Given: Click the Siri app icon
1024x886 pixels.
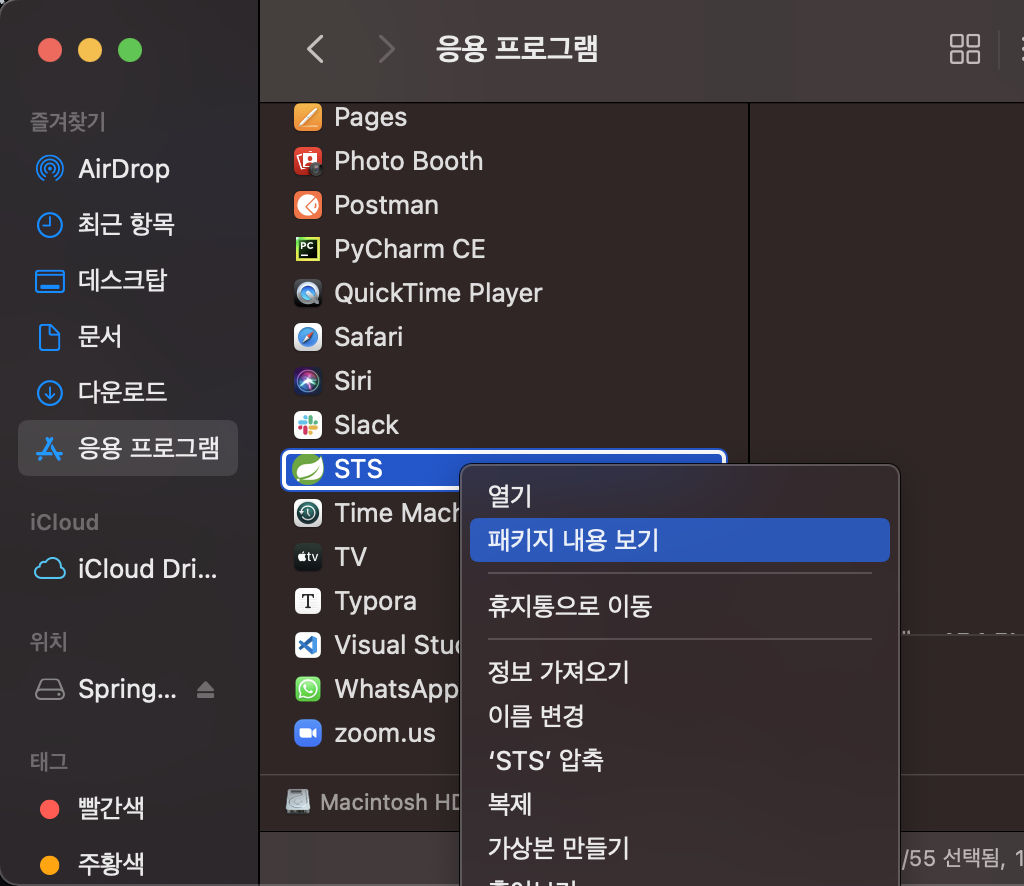Looking at the screenshot, I should point(308,381).
